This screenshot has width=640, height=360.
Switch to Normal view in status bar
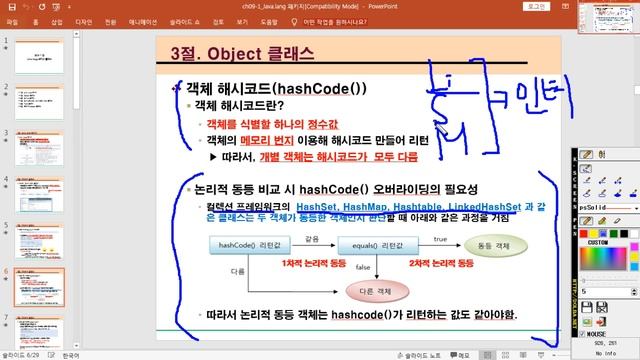tap(488, 355)
